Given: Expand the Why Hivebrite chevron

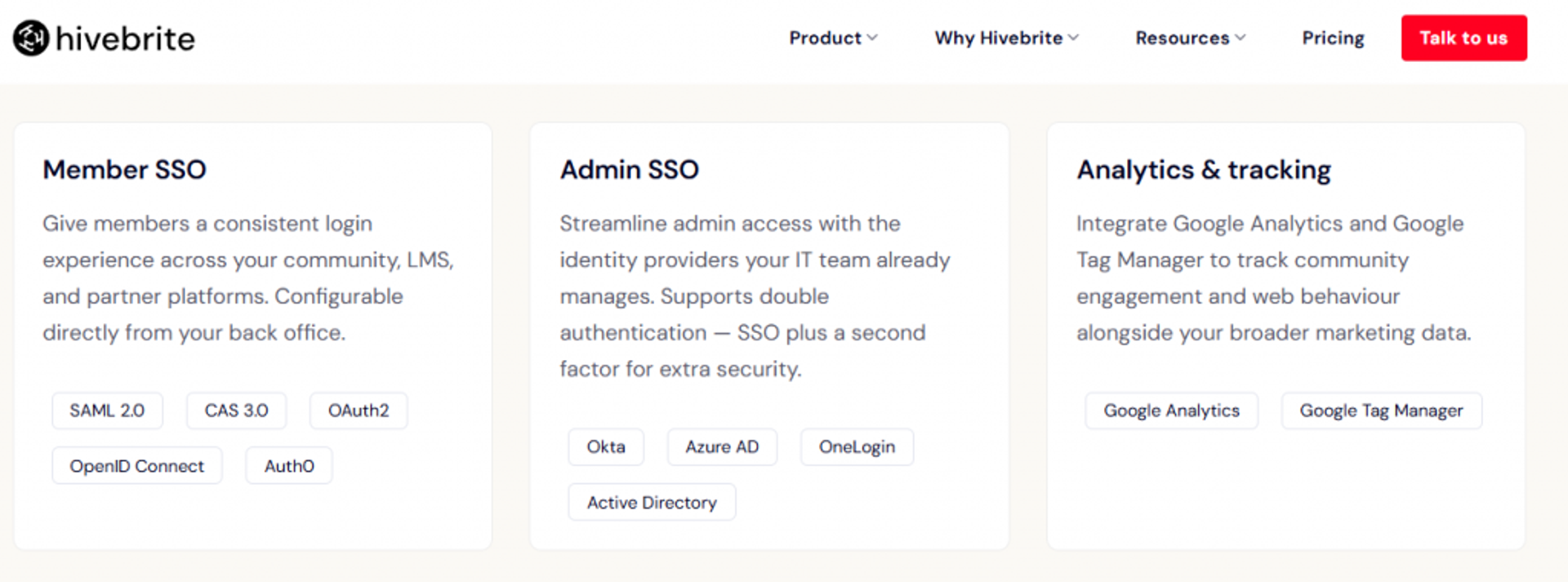Looking at the screenshot, I should click(x=1073, y=38).
